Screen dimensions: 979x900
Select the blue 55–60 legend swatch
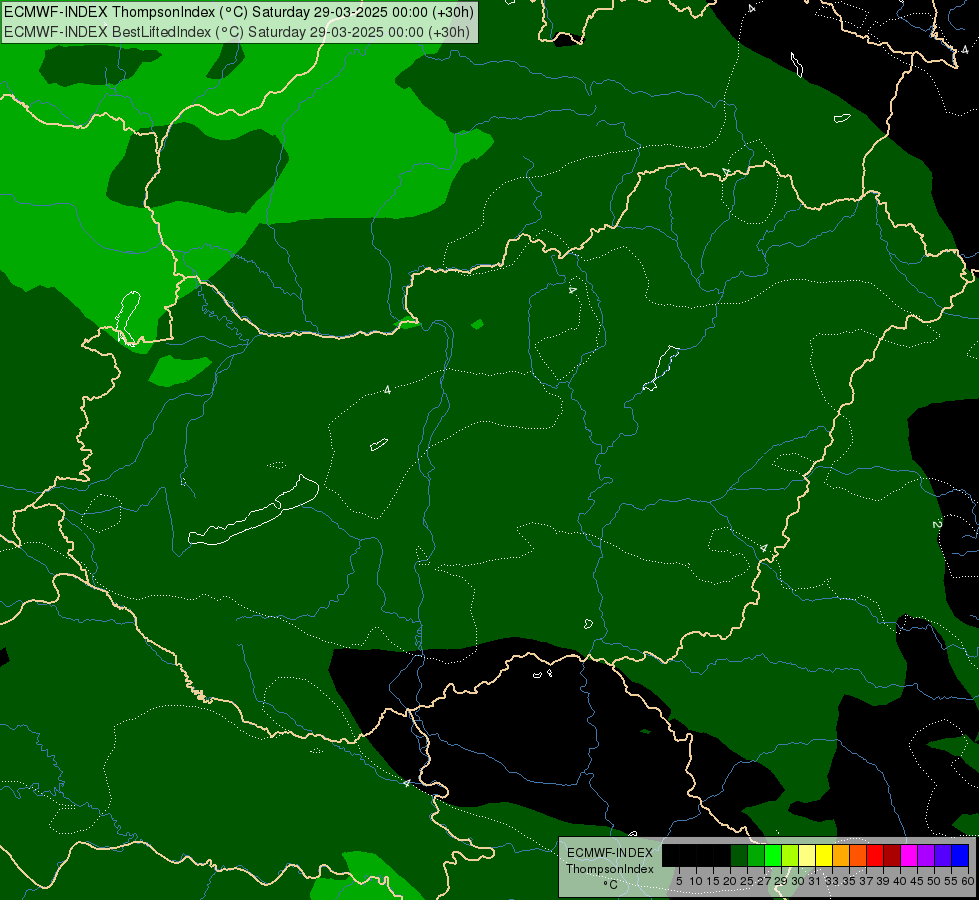coord(960,855)
